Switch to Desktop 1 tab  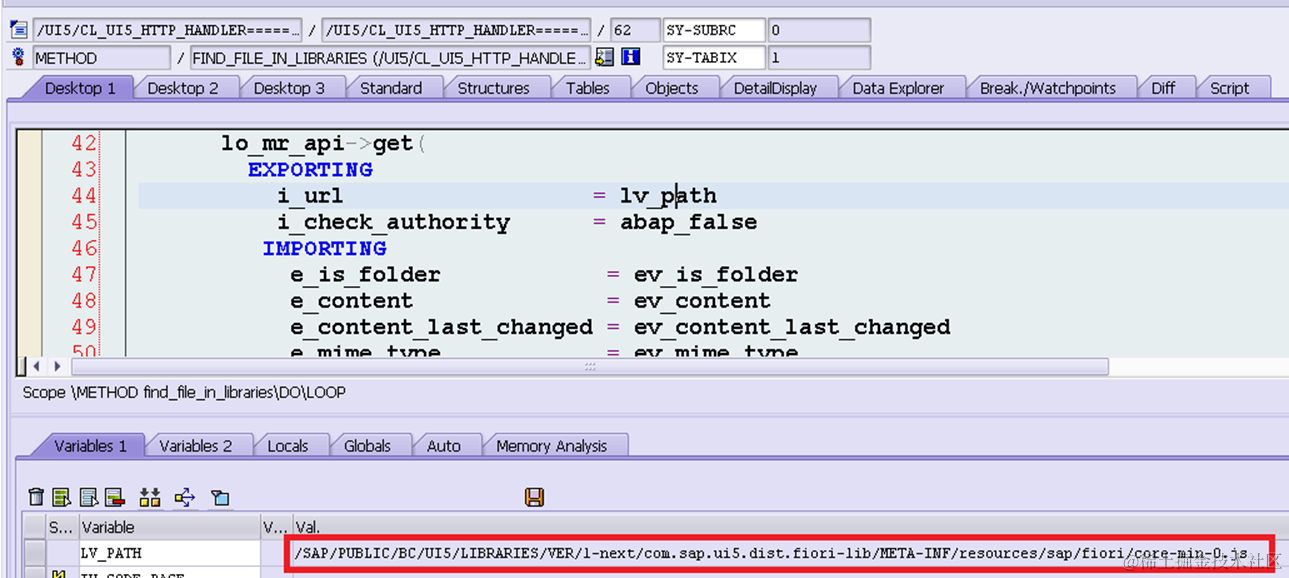(80, 88)
